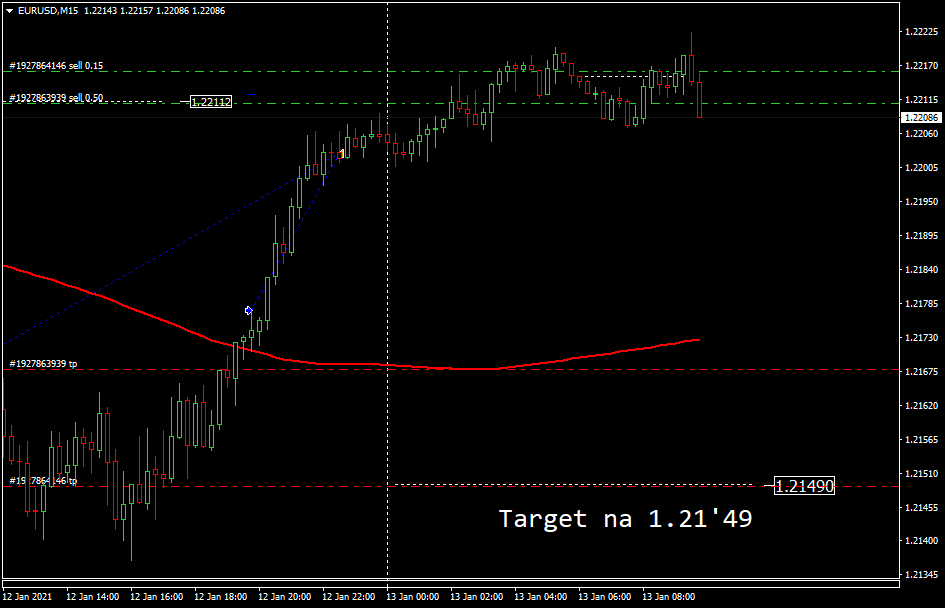This screenshot has height=608, width=945.
Task: Click the 1.22225 value on price scale
Action: (922, 32)
